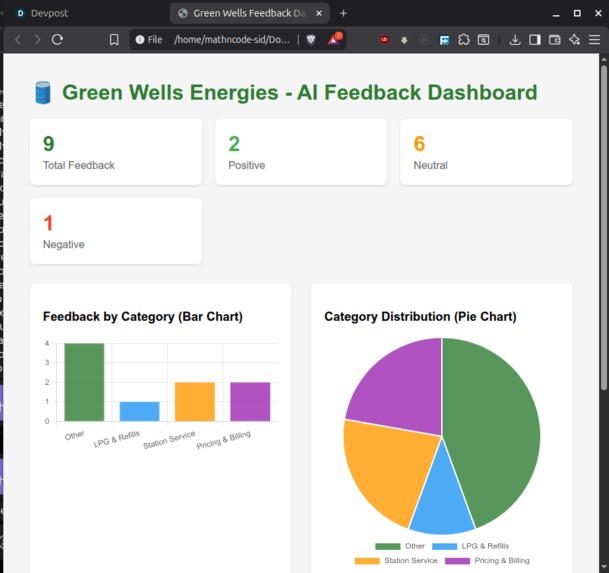Open the blue square extension icon
The image size is (609, 573).
pyautogui.click(x=444, y=40)
